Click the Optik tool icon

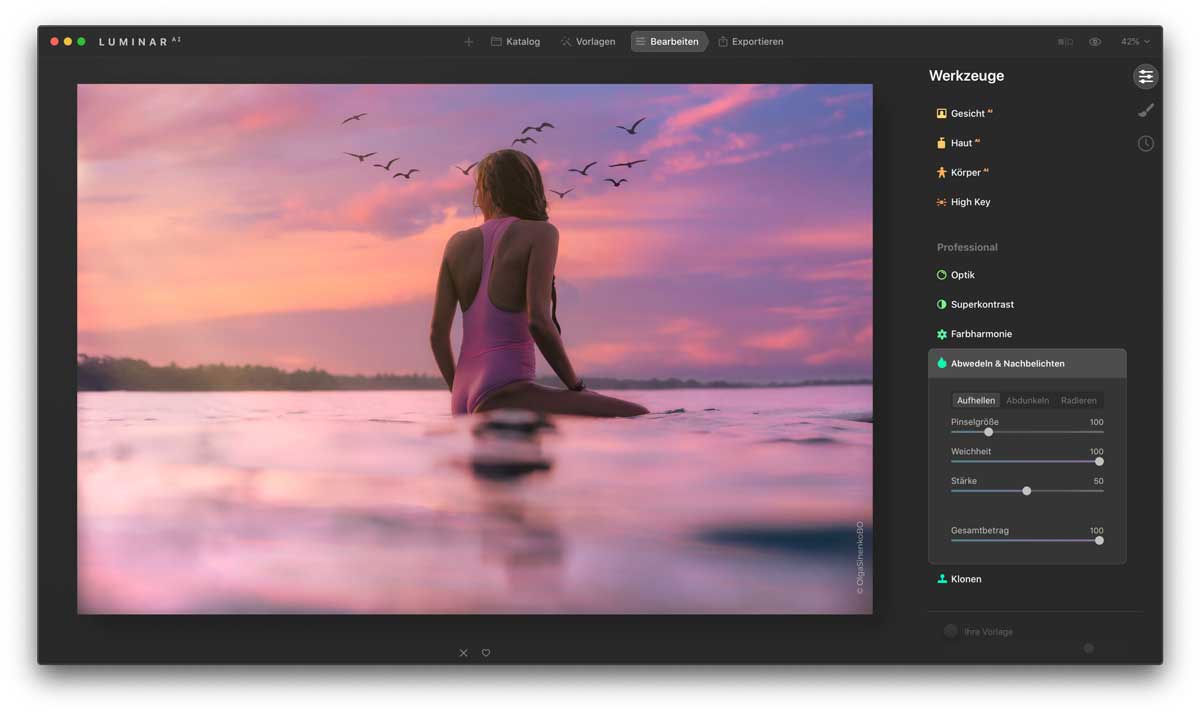click(x=941, y=275)
